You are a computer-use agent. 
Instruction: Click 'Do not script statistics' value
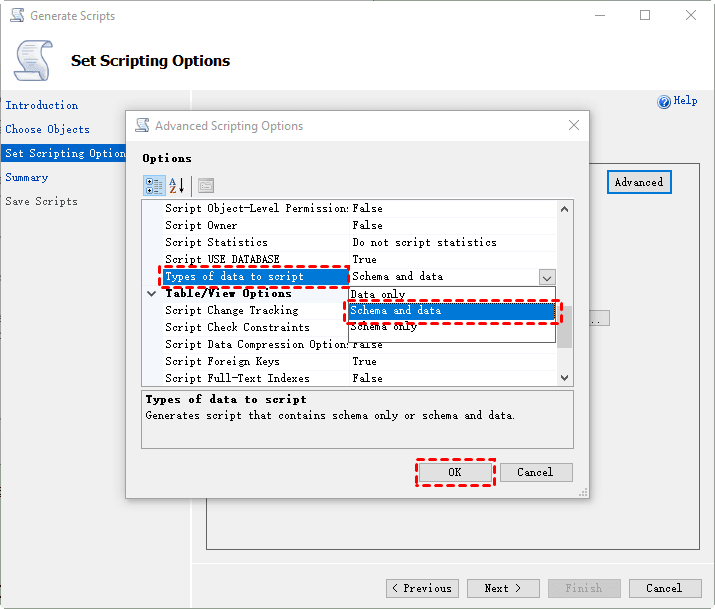424,243
